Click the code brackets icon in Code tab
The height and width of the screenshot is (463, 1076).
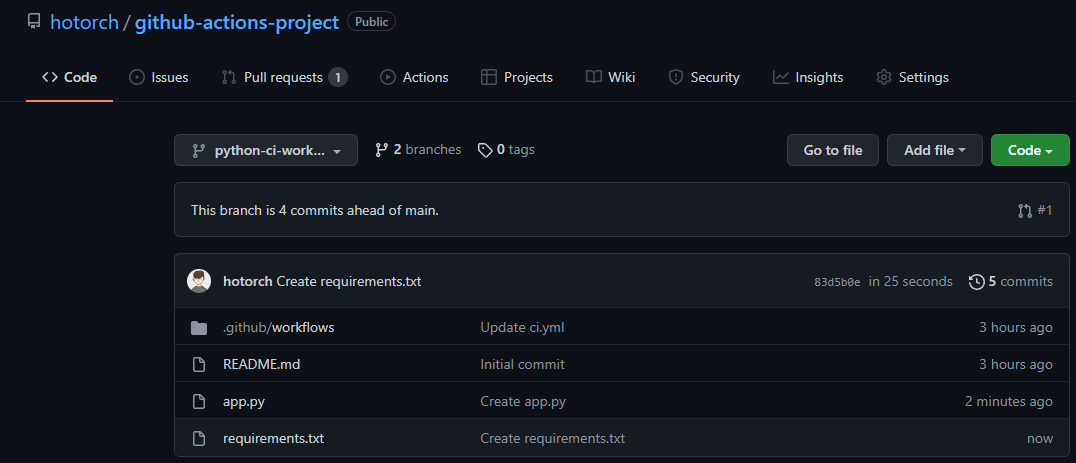point(49,78)
